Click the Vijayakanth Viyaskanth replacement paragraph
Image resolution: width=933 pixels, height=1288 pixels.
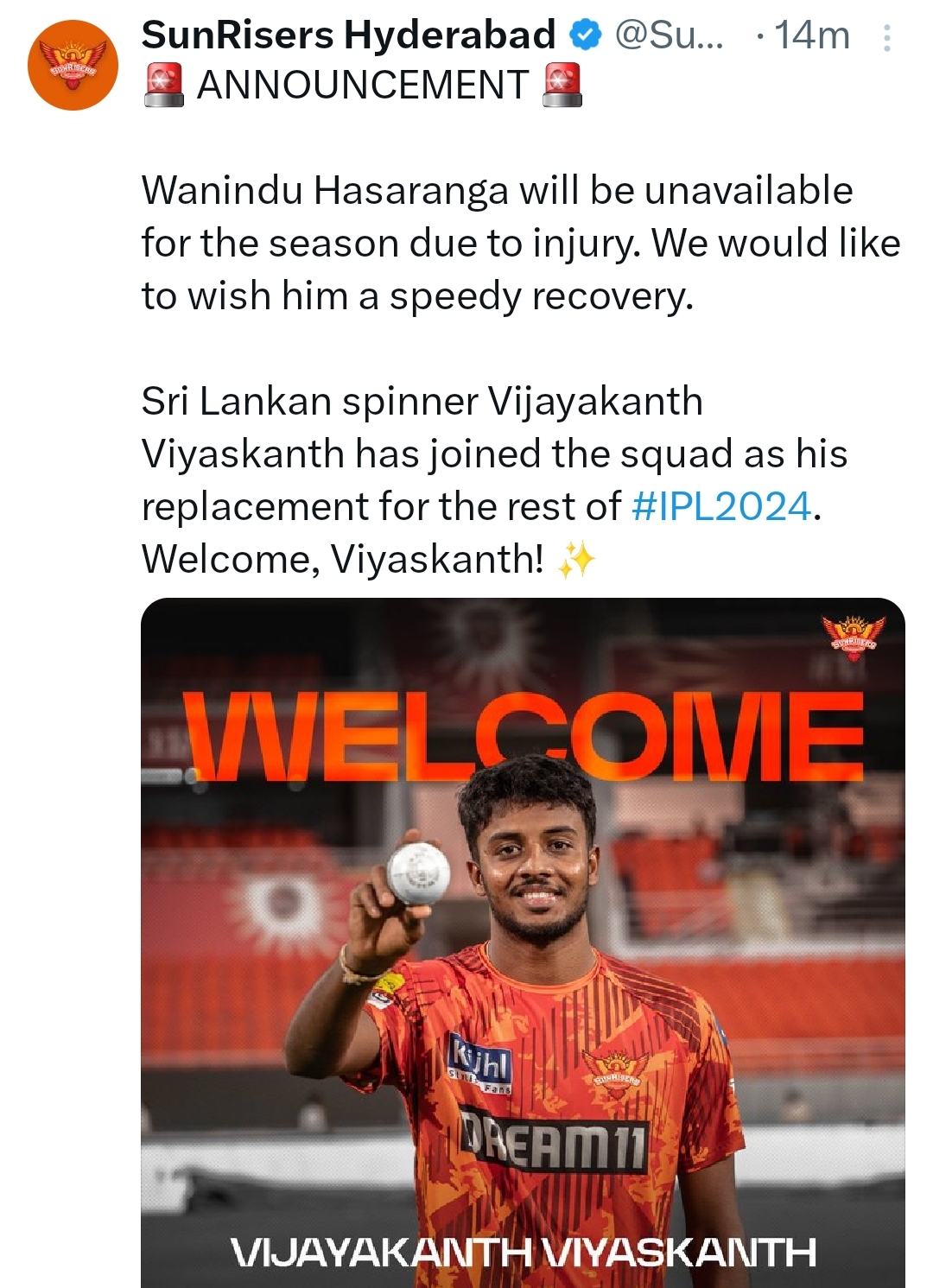point(495,479)
